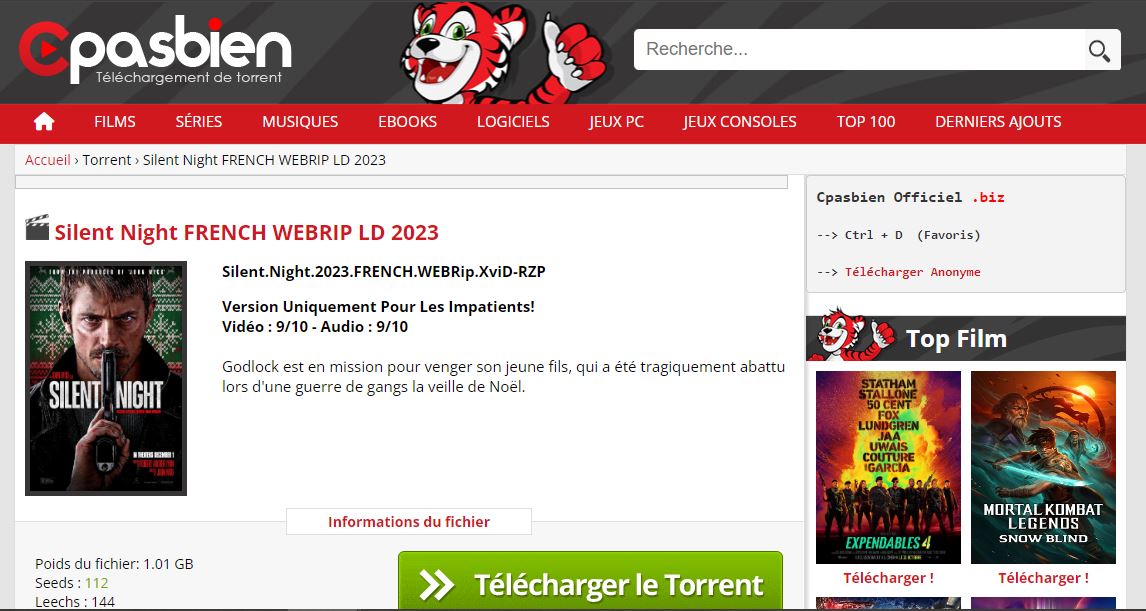Click the Cpasbien logo
This screenshot has height=611, width=1146.
(155, 48)
